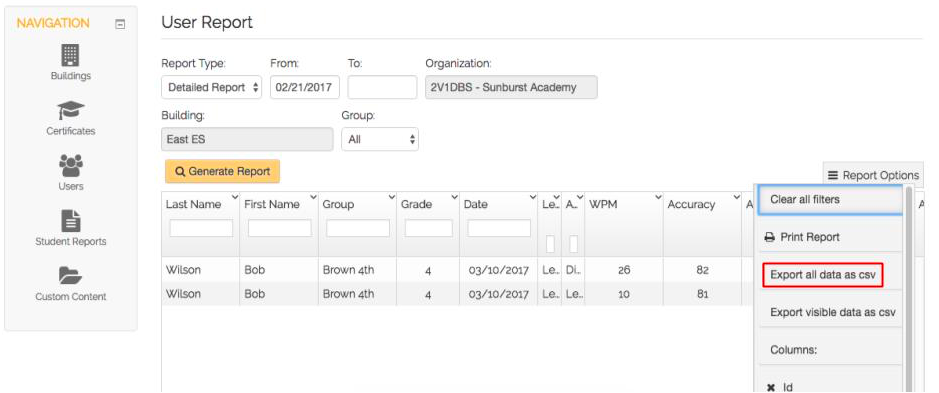This screenshot has height=393, width=939.
Task: Expand the Accuracy column menu chevron
Action: coord(737,197)
